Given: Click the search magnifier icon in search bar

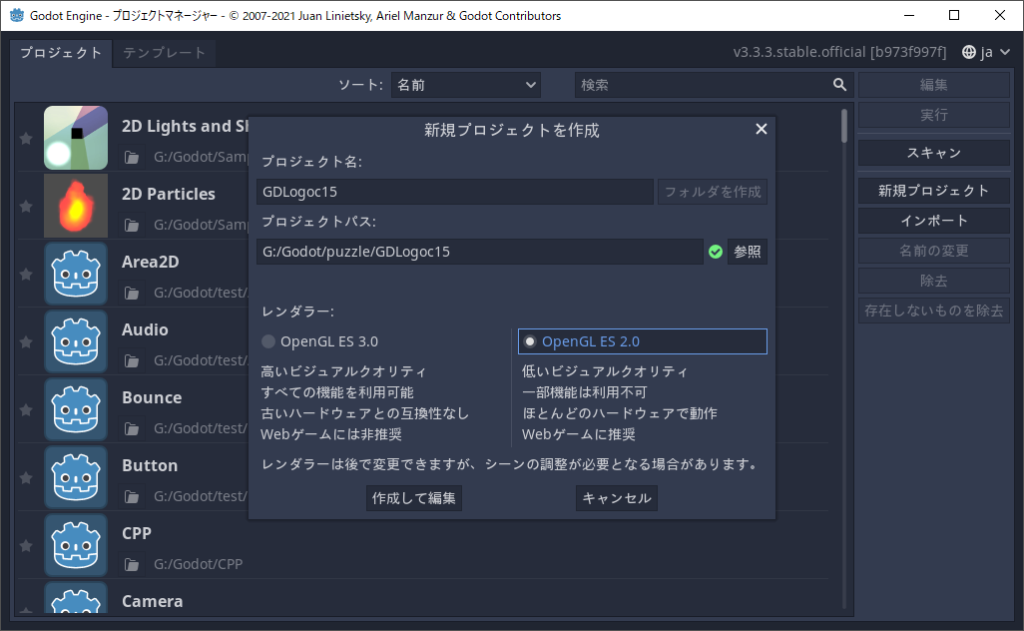Looking at the screenshot, I should click(839, 85).
